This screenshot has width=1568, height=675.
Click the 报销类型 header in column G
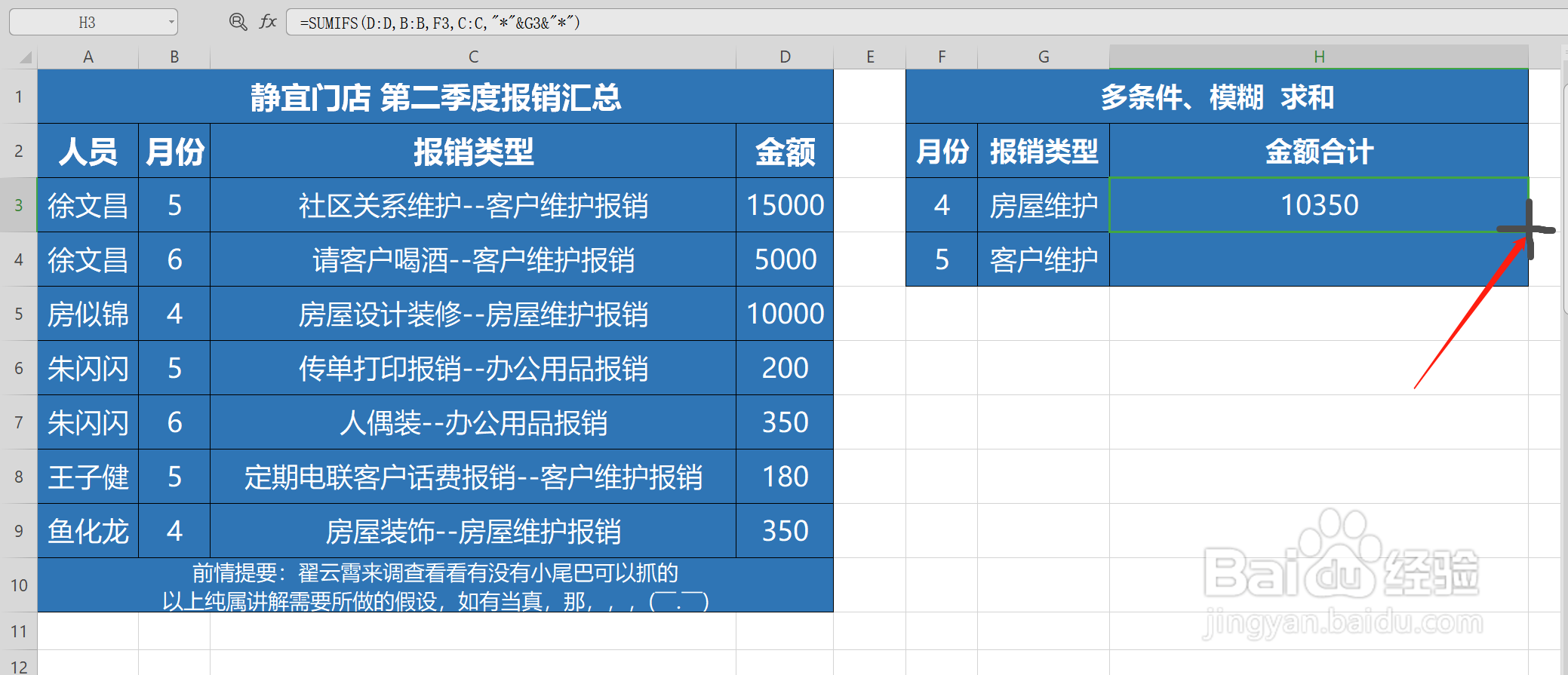pos(1044,151)
